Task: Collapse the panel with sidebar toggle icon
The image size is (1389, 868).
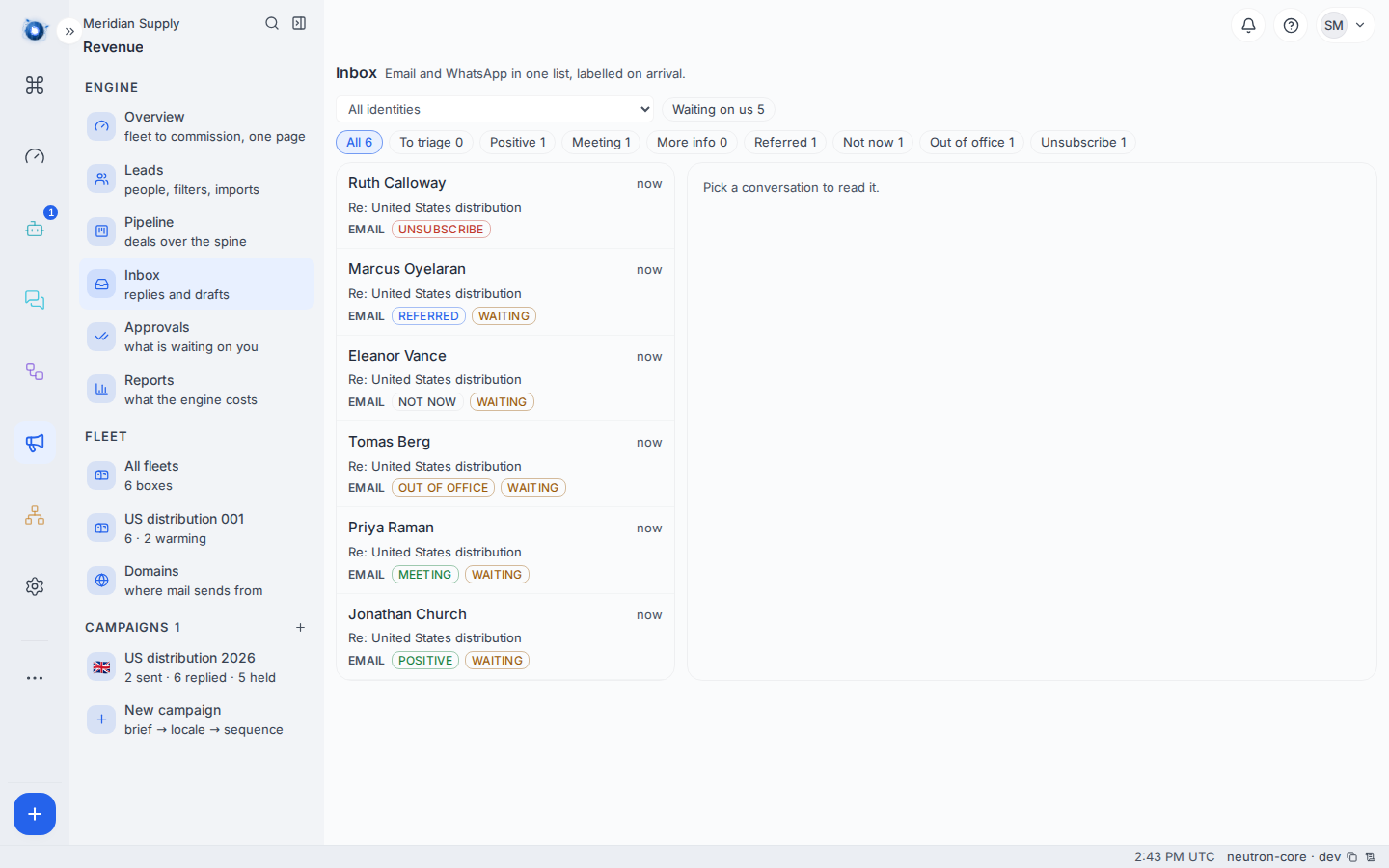Action: click(x=299, y=23)
